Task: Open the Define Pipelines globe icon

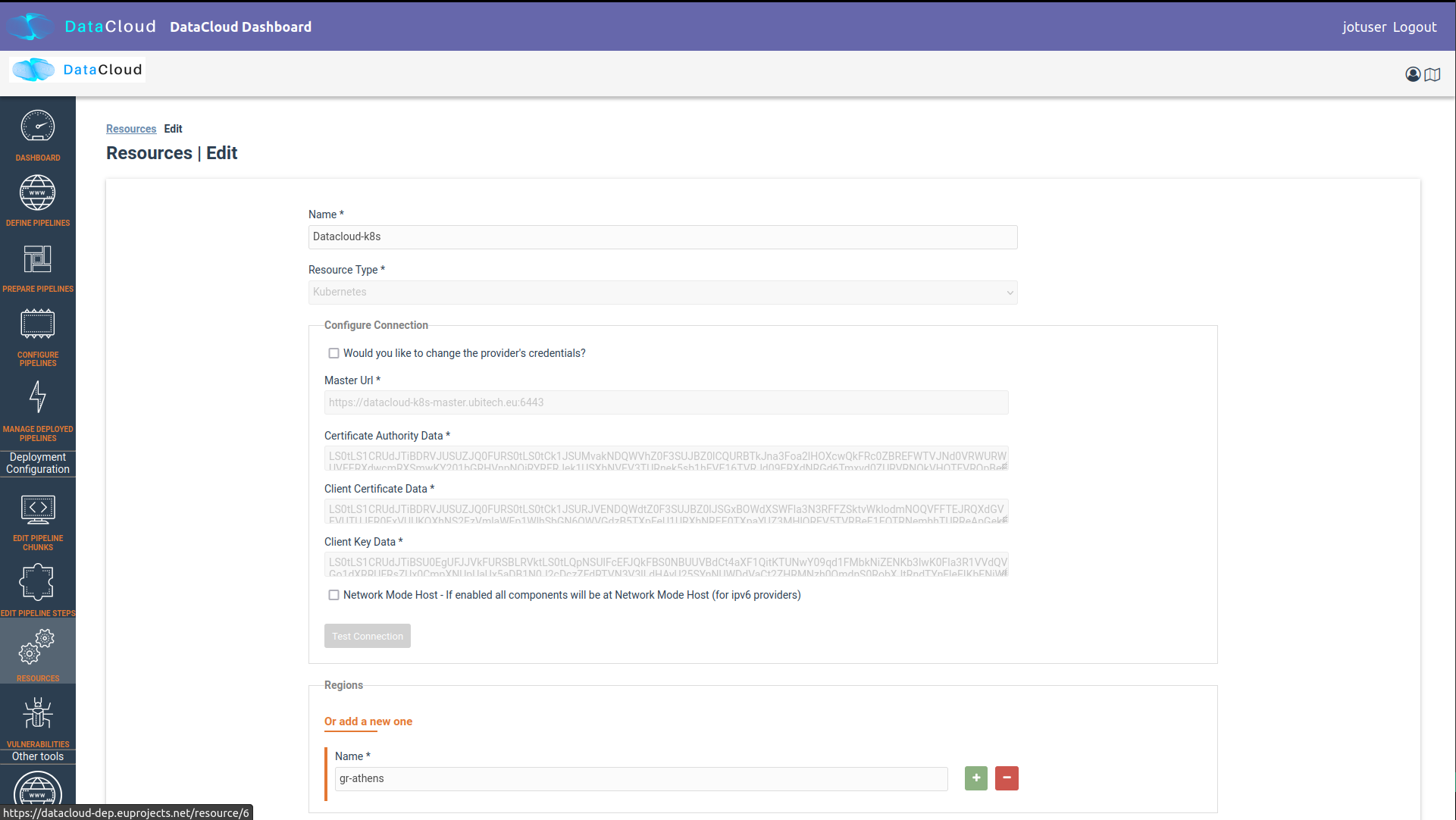Action: click(x=38, y=192)
